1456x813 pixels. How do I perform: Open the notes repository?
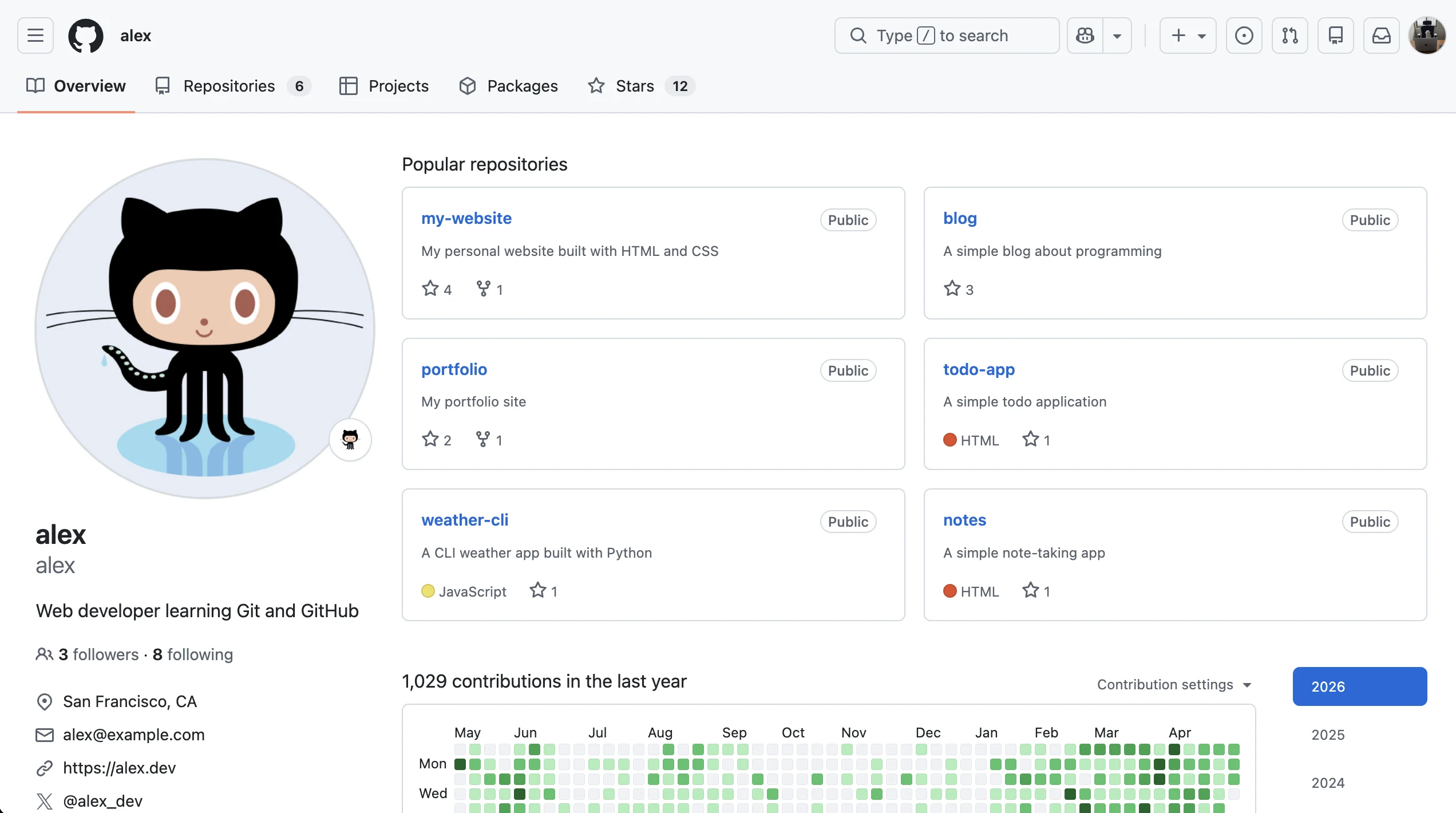965,520
